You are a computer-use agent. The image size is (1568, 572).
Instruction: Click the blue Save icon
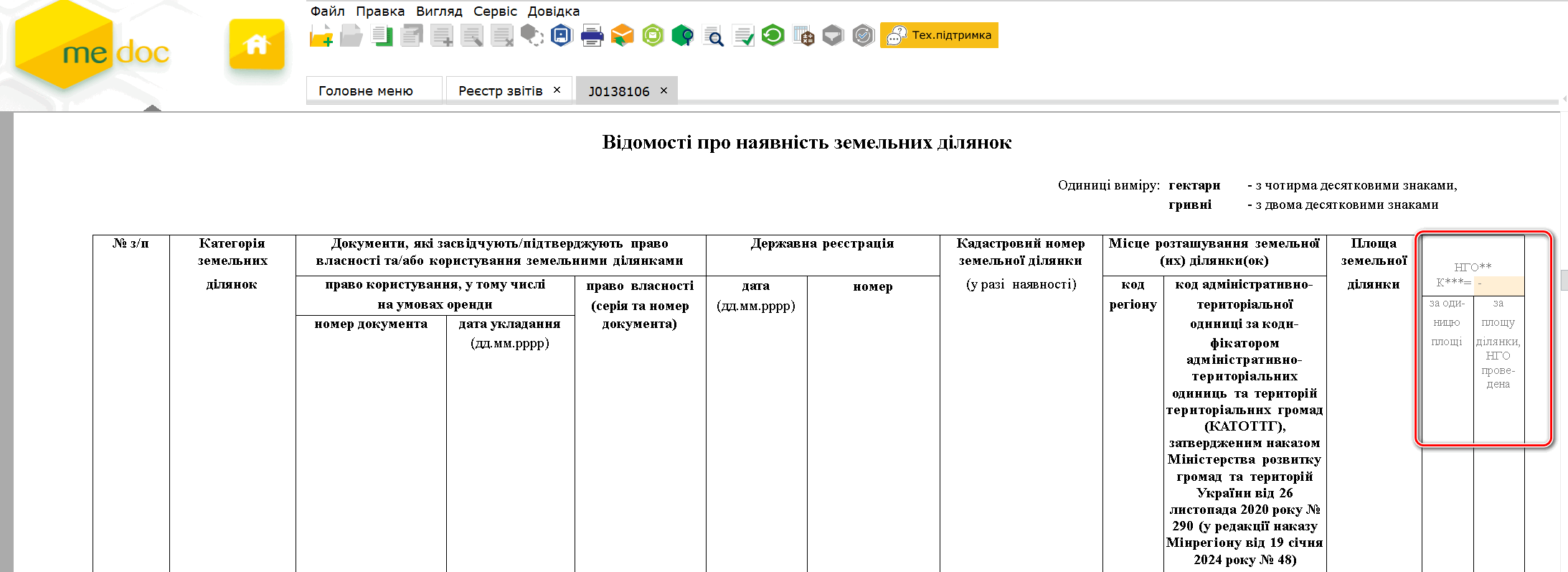point(561,35)
